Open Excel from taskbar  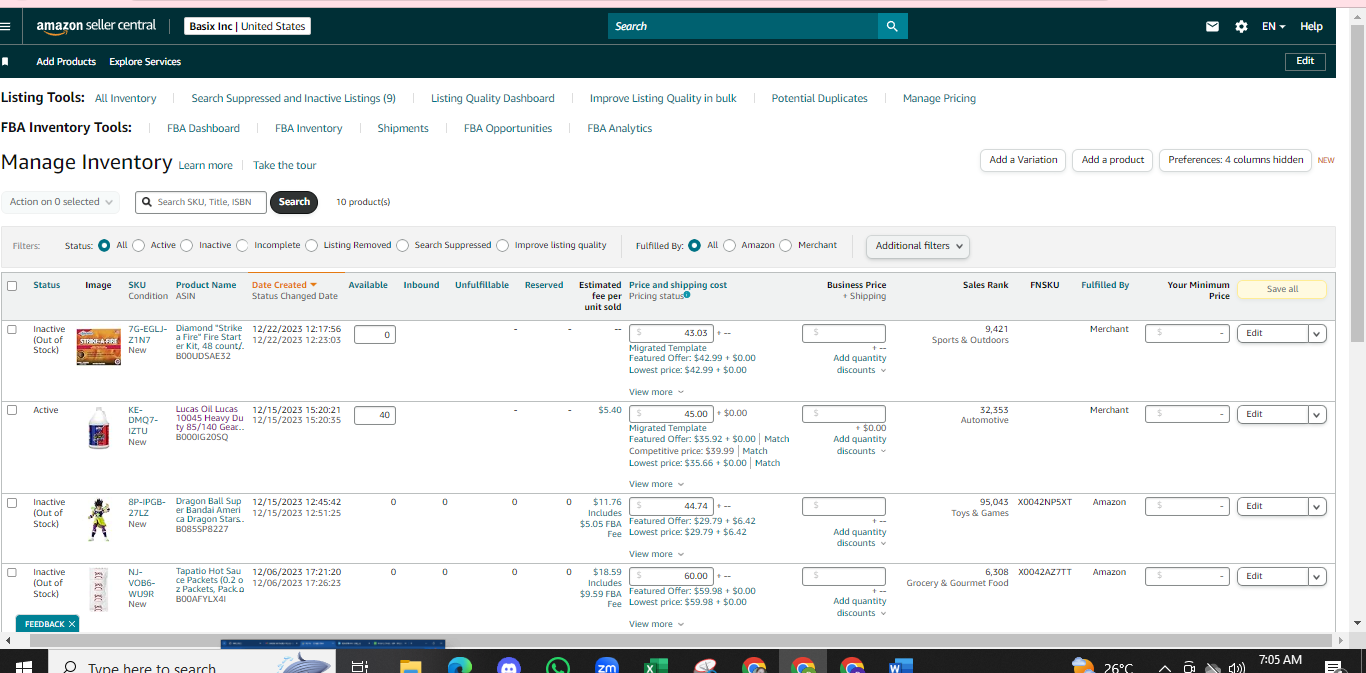coord(655,666)
